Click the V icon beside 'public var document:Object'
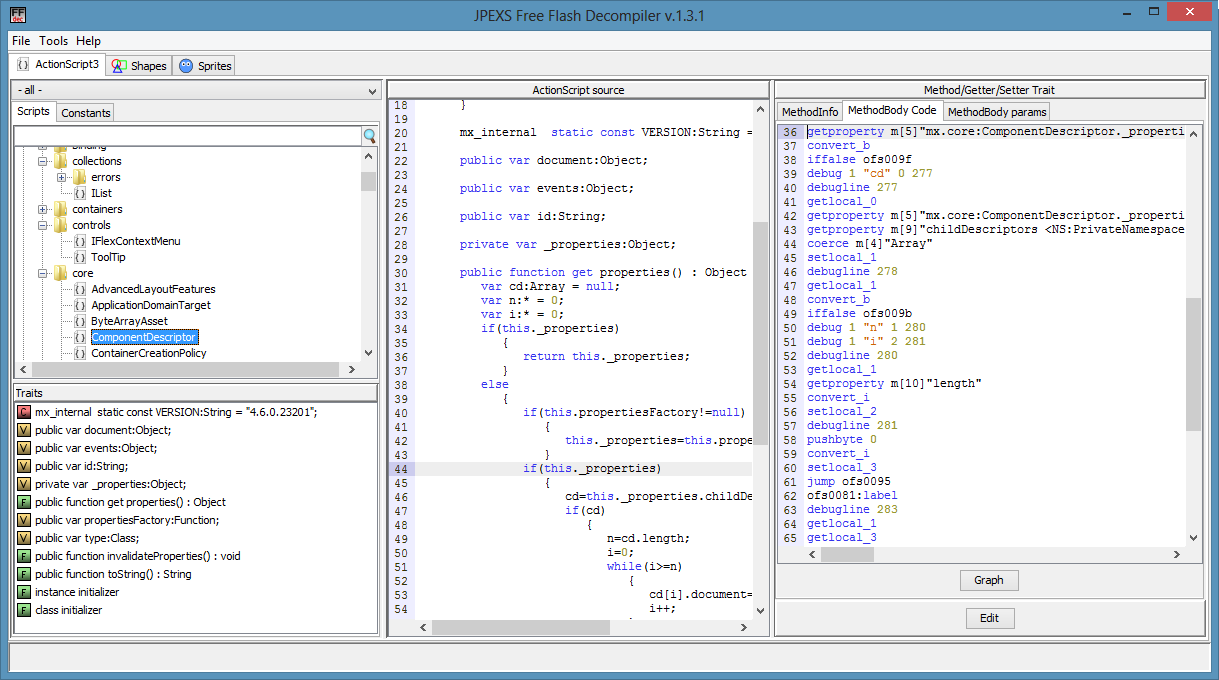The width and height of the screenshot is (1219, 680). click(x=24, y=430)
